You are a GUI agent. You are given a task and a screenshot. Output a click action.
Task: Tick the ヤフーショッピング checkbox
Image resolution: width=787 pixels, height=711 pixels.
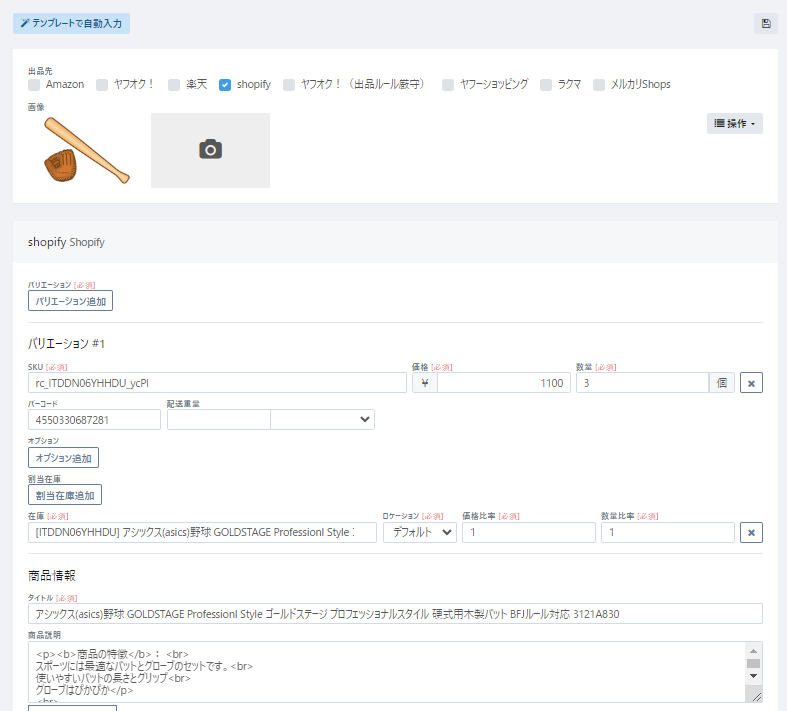click(448, 85)
